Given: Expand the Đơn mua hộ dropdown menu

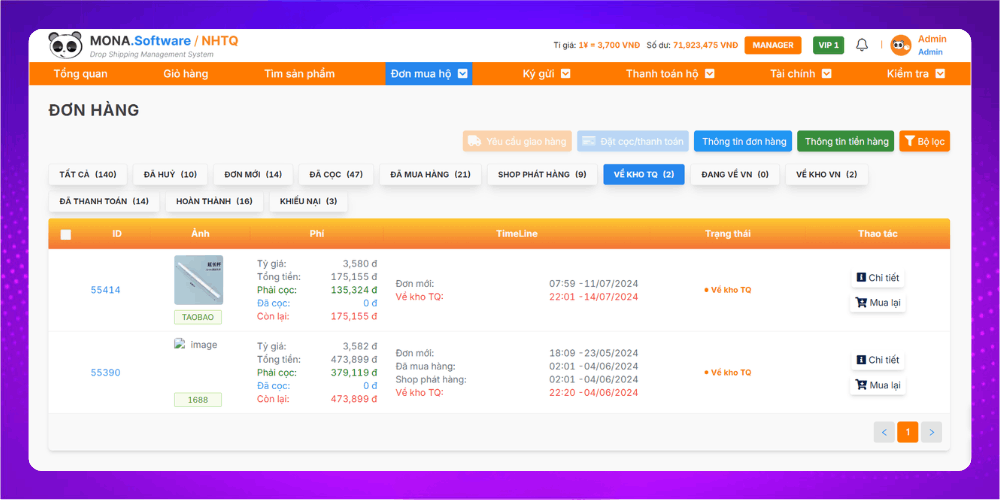Looking at the screenshot, I should pos(463,74).
